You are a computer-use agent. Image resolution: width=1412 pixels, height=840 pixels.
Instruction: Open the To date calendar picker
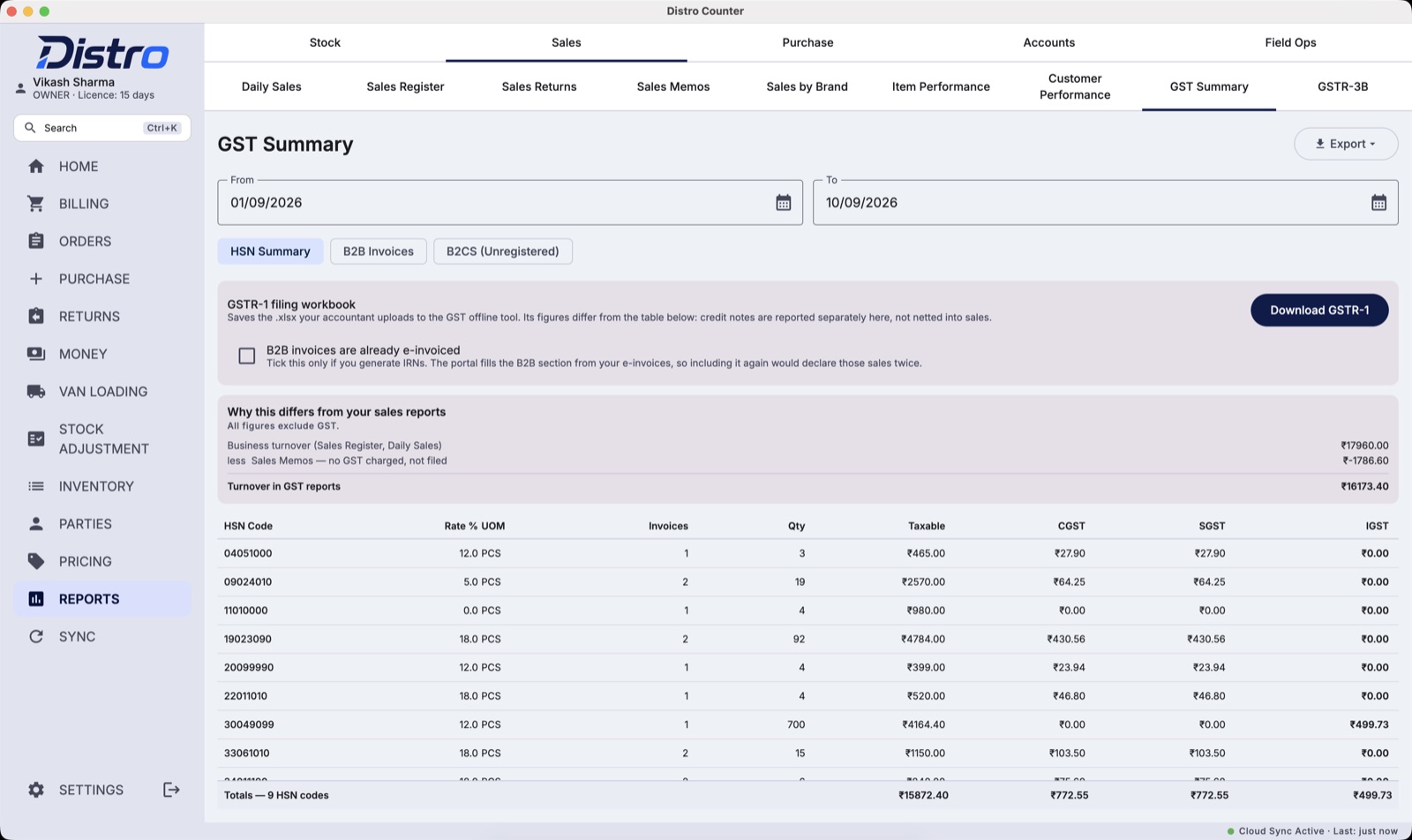click(1378, 203)
